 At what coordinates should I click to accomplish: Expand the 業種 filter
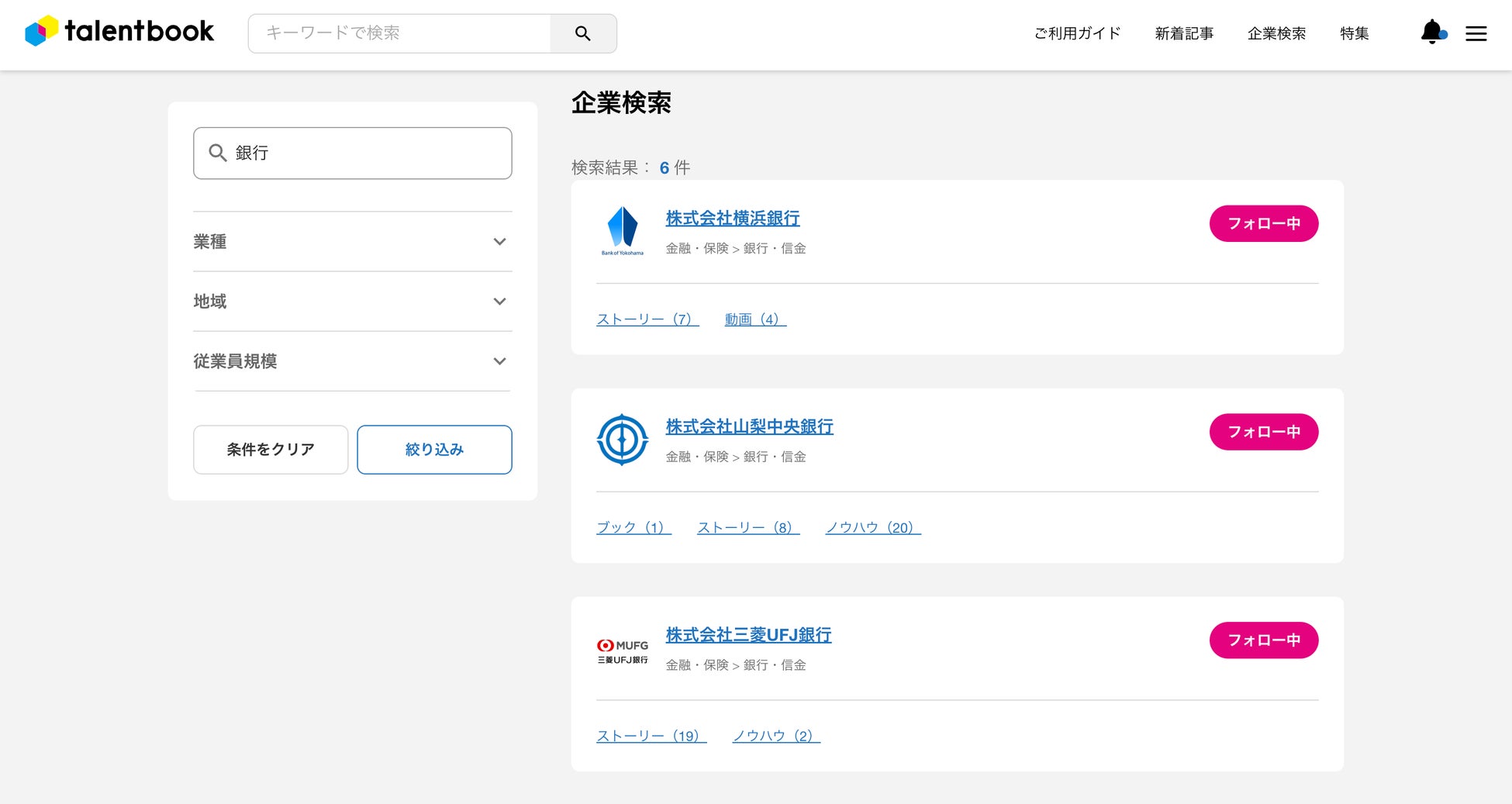pos(353,242)
